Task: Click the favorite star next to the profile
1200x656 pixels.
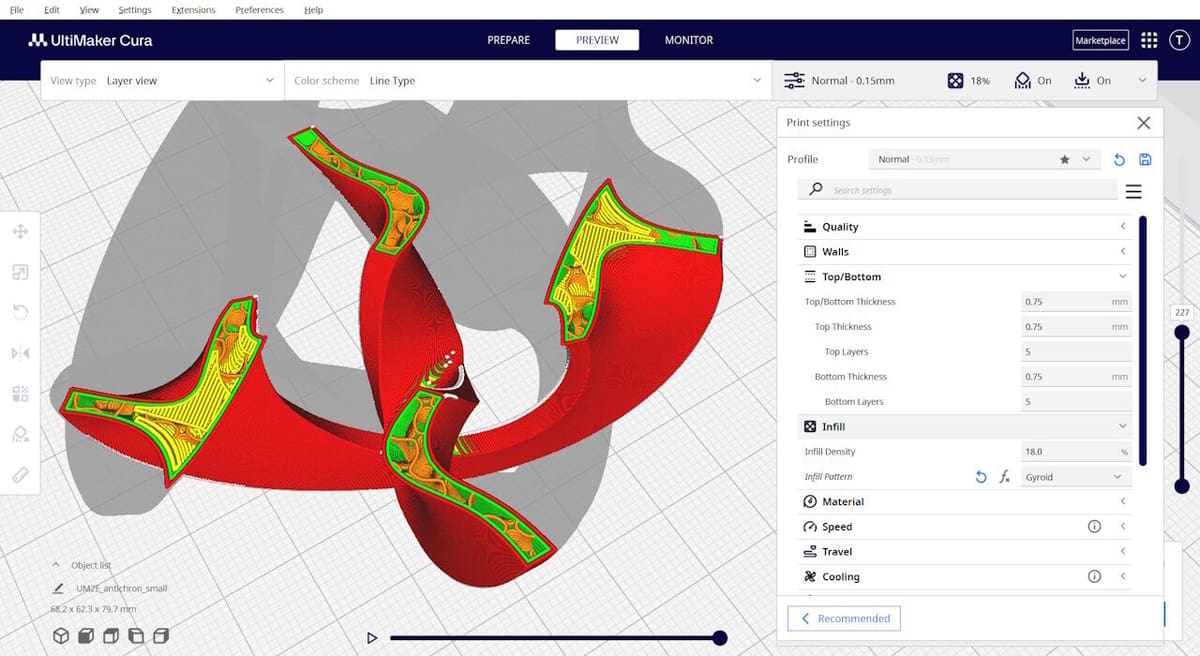Action: point(1065,159)
